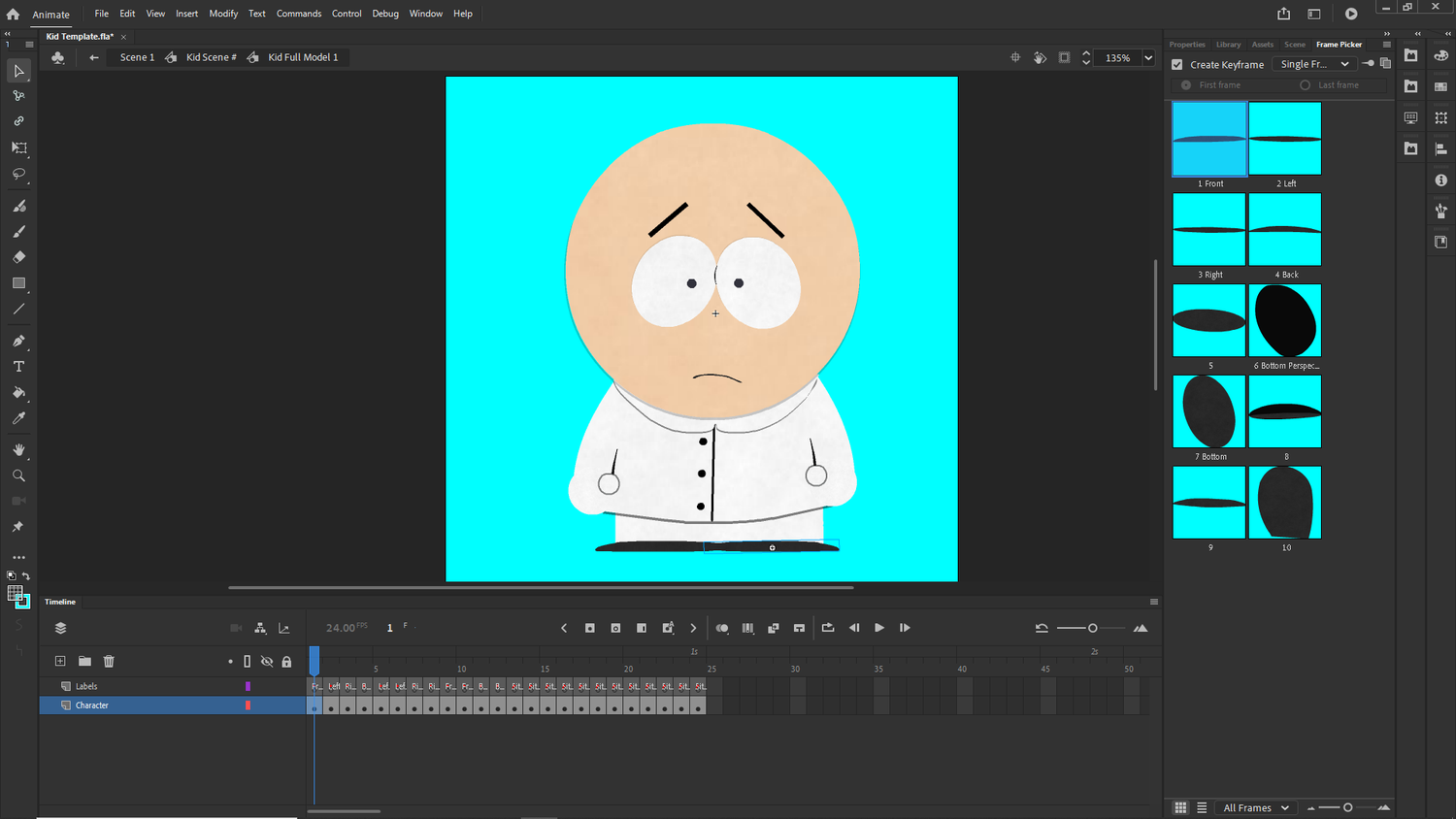1456x819 pixels.
Task: Open the Modify menu
Action: point(223,13)
